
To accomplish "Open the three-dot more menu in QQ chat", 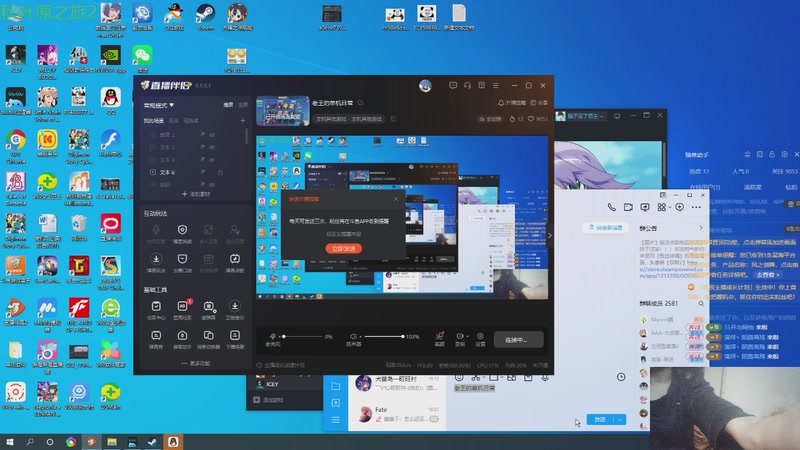I will click(x=696, y=207).
